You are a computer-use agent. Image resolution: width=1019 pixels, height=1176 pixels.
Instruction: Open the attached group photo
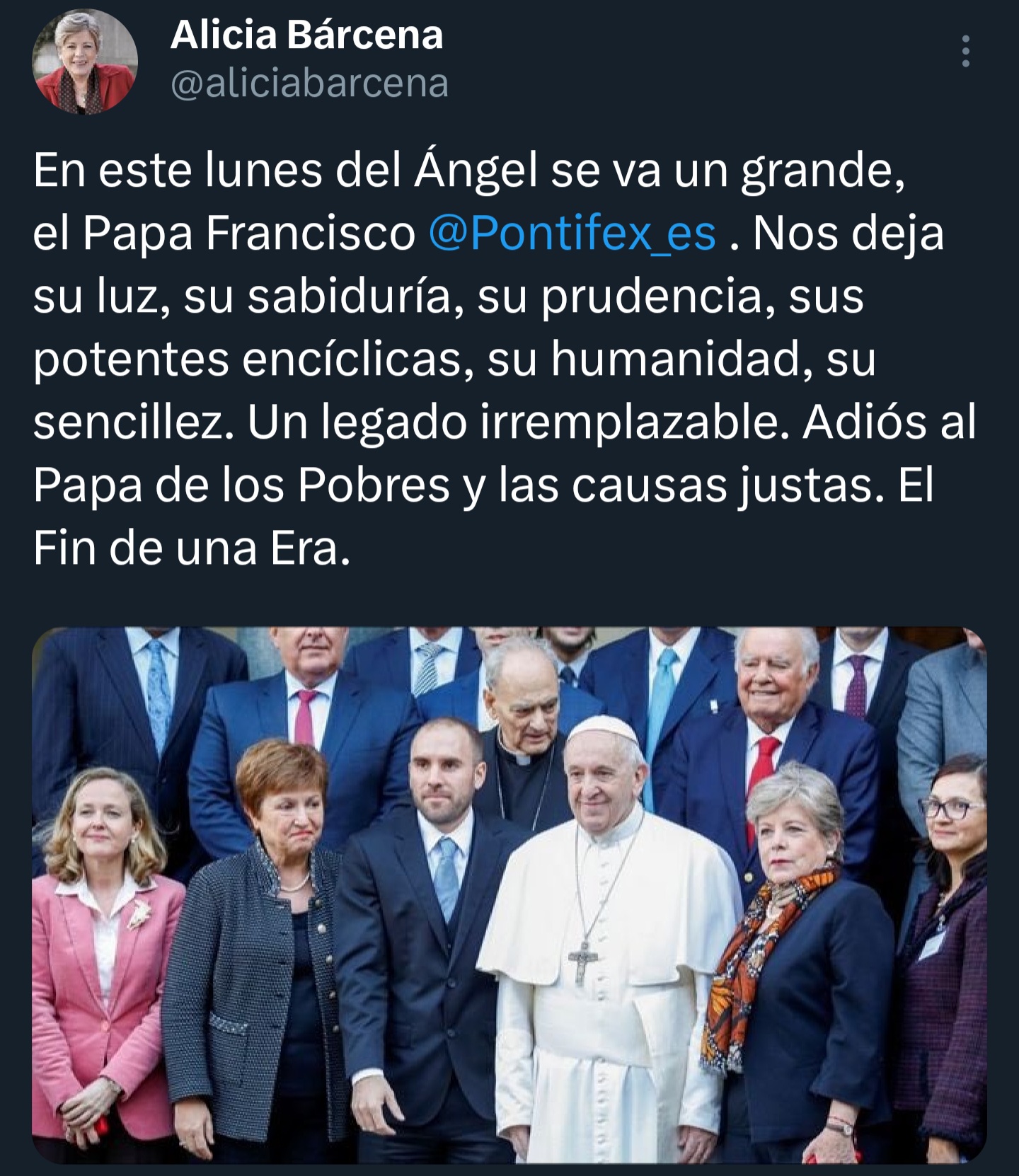click(x=509, y=895)
